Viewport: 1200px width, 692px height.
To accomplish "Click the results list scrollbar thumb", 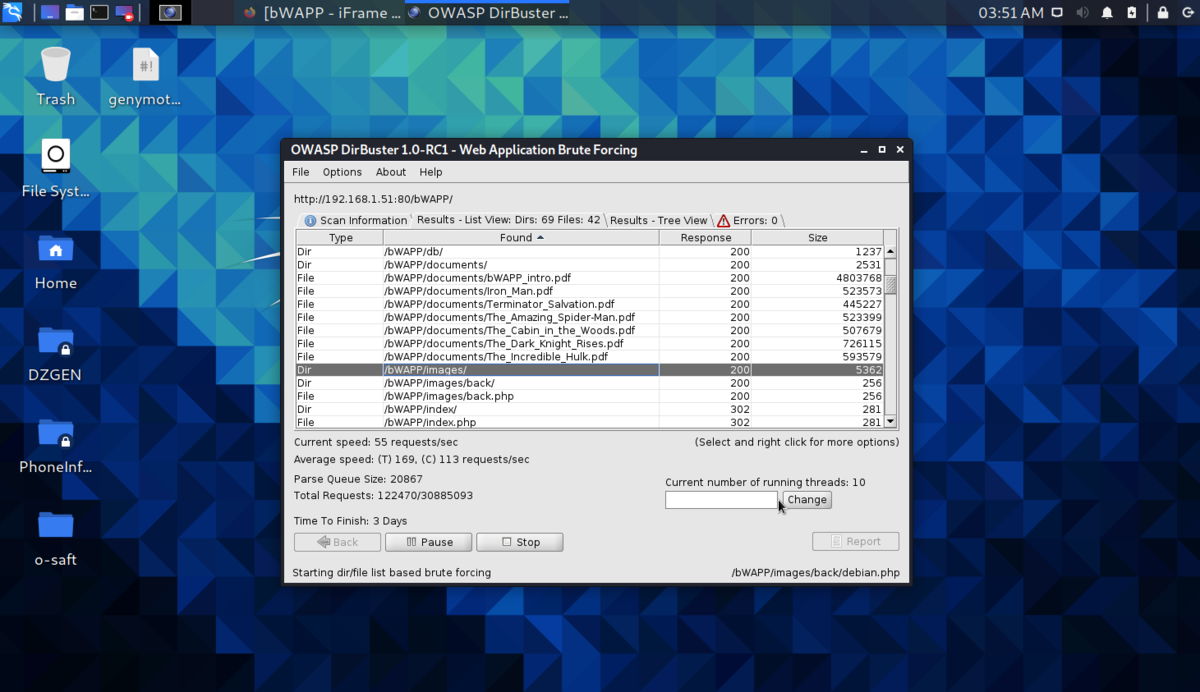I will pos(891,285).
